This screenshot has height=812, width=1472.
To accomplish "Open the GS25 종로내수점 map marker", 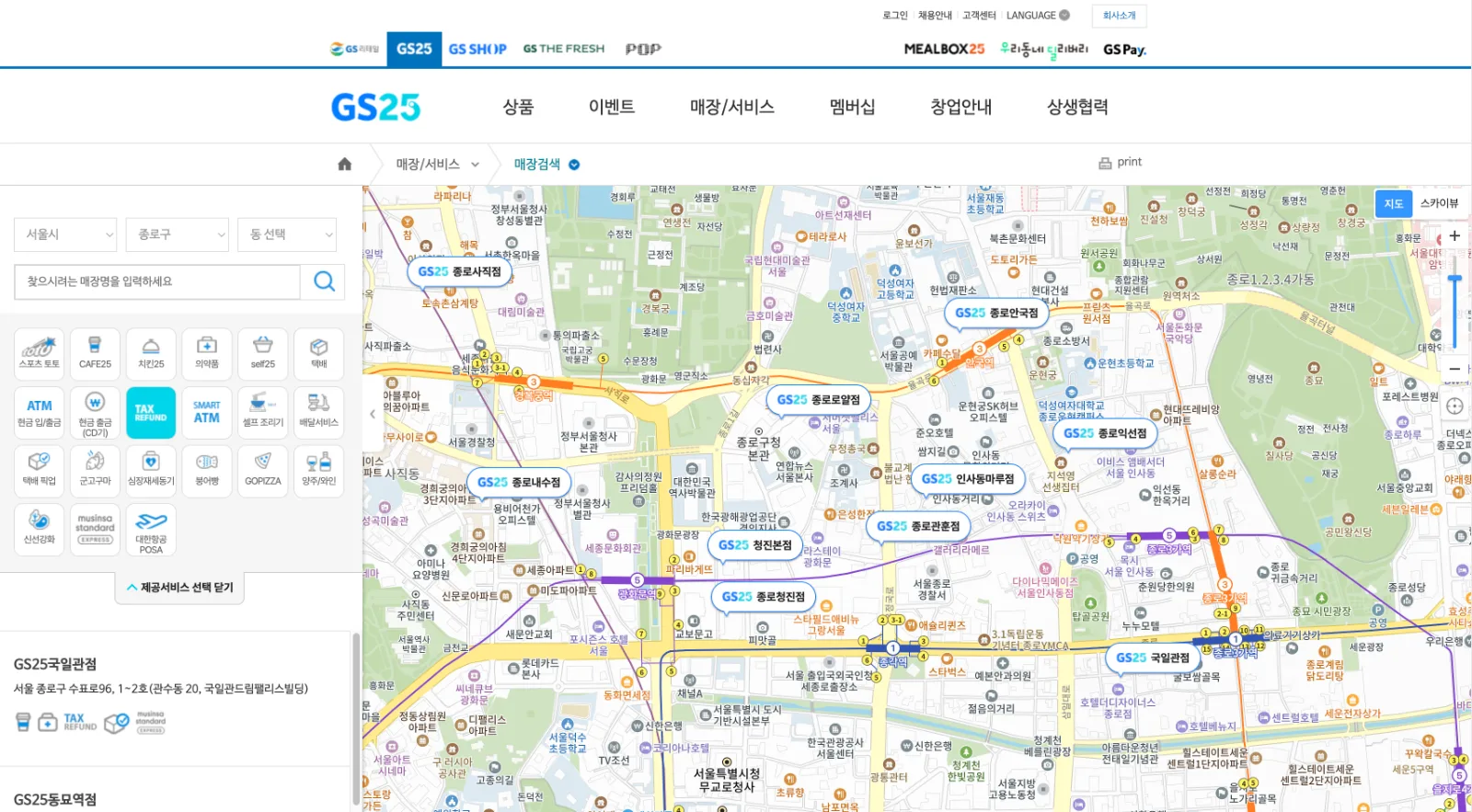I will pos(519,483).
